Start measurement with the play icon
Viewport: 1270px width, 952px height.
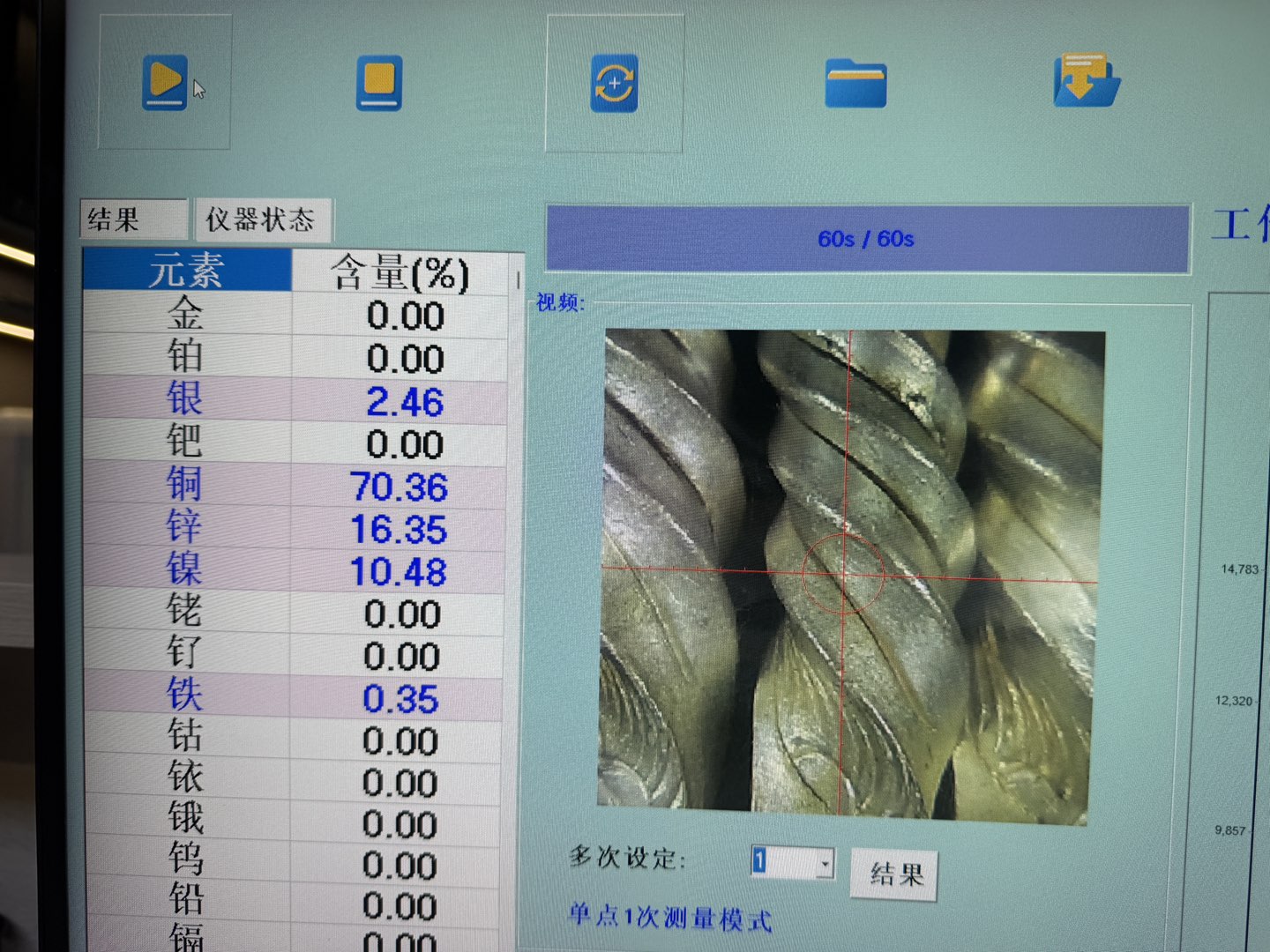(x=165, y=82)
